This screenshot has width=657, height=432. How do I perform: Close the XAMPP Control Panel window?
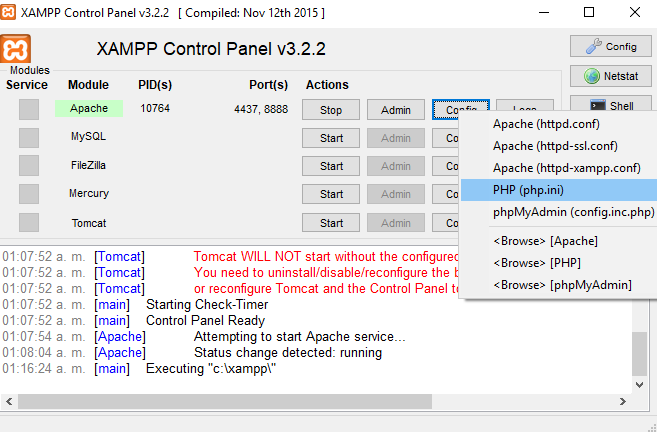click(635, 13)
